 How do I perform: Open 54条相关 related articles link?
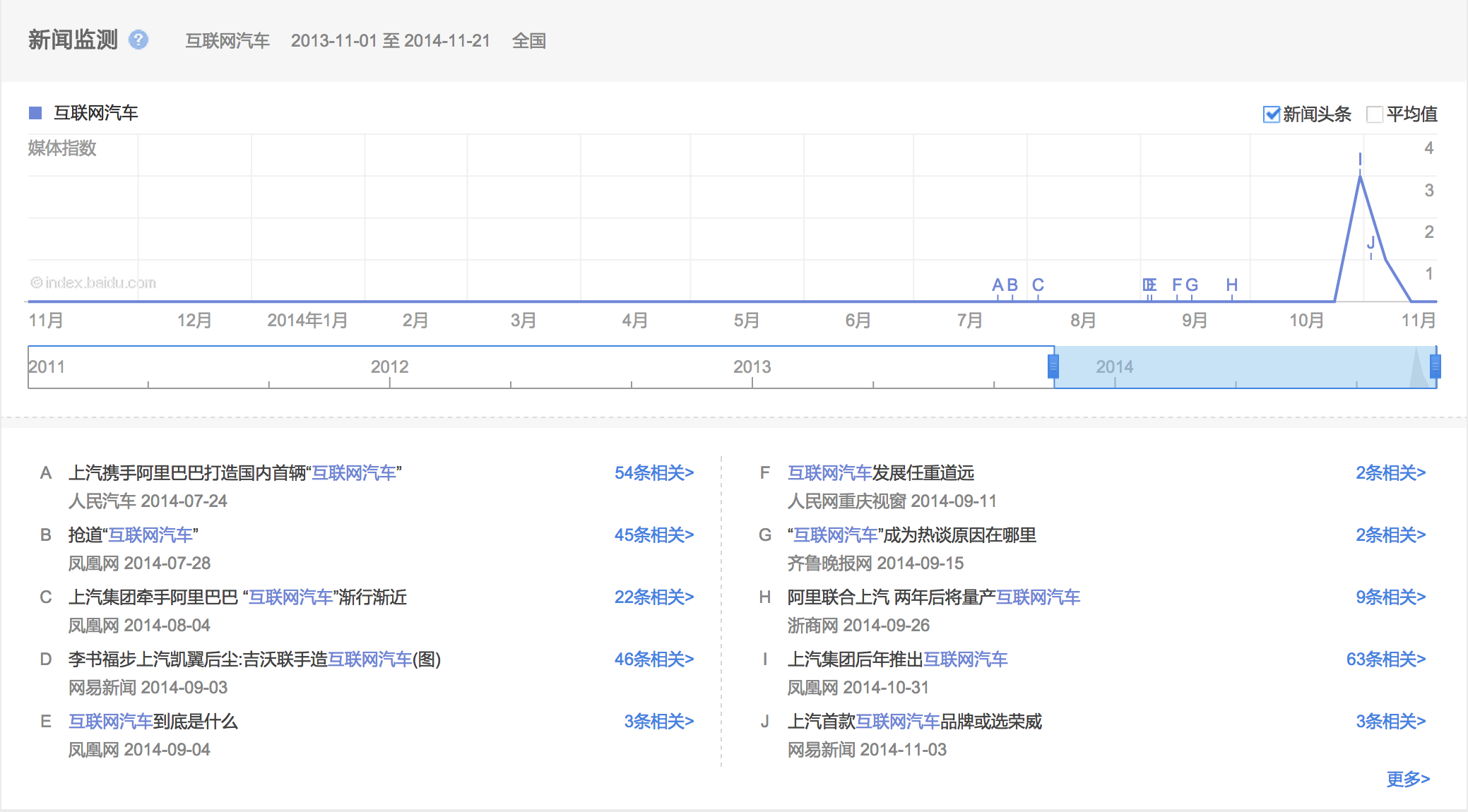coord(653,473)
